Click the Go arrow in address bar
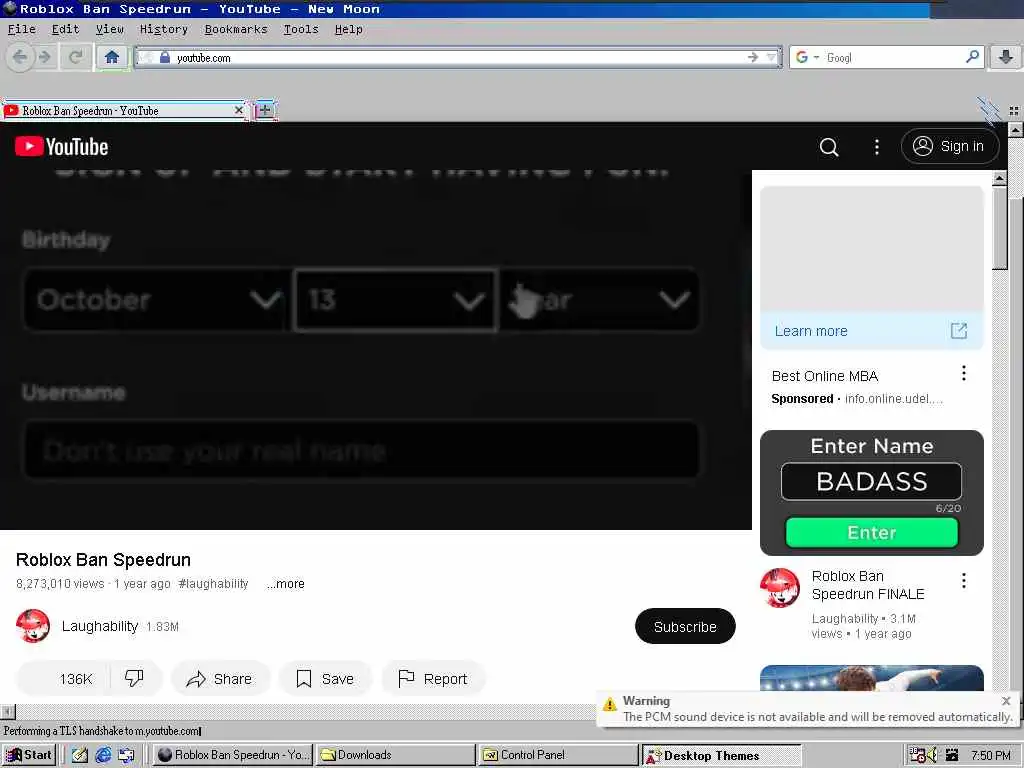Image resolution: width=1024 pixels, height=768 pixels. click(x=752, y=57)
